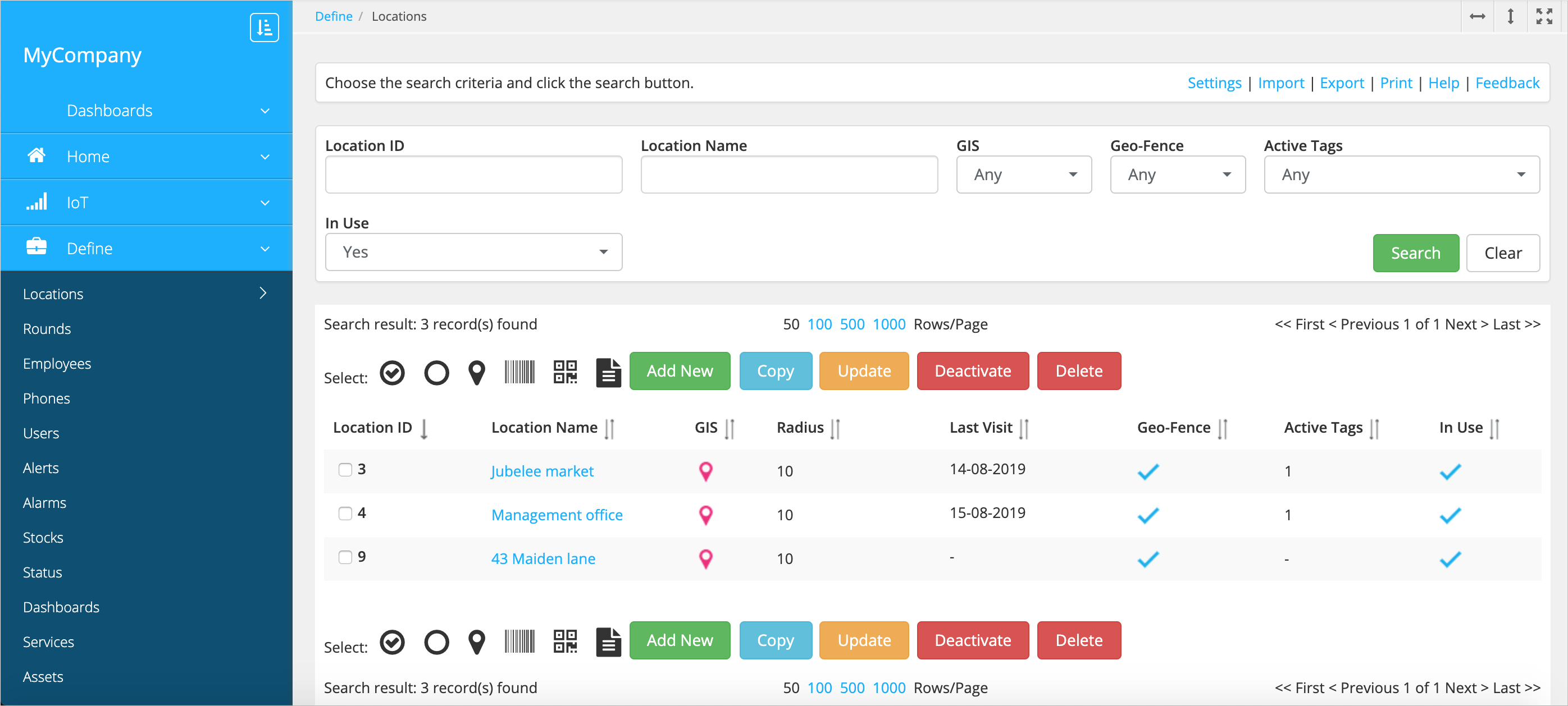The width and height of the screenshot is (1568, 706).
Task: Open the Management office location link
Action: point(557,515)
